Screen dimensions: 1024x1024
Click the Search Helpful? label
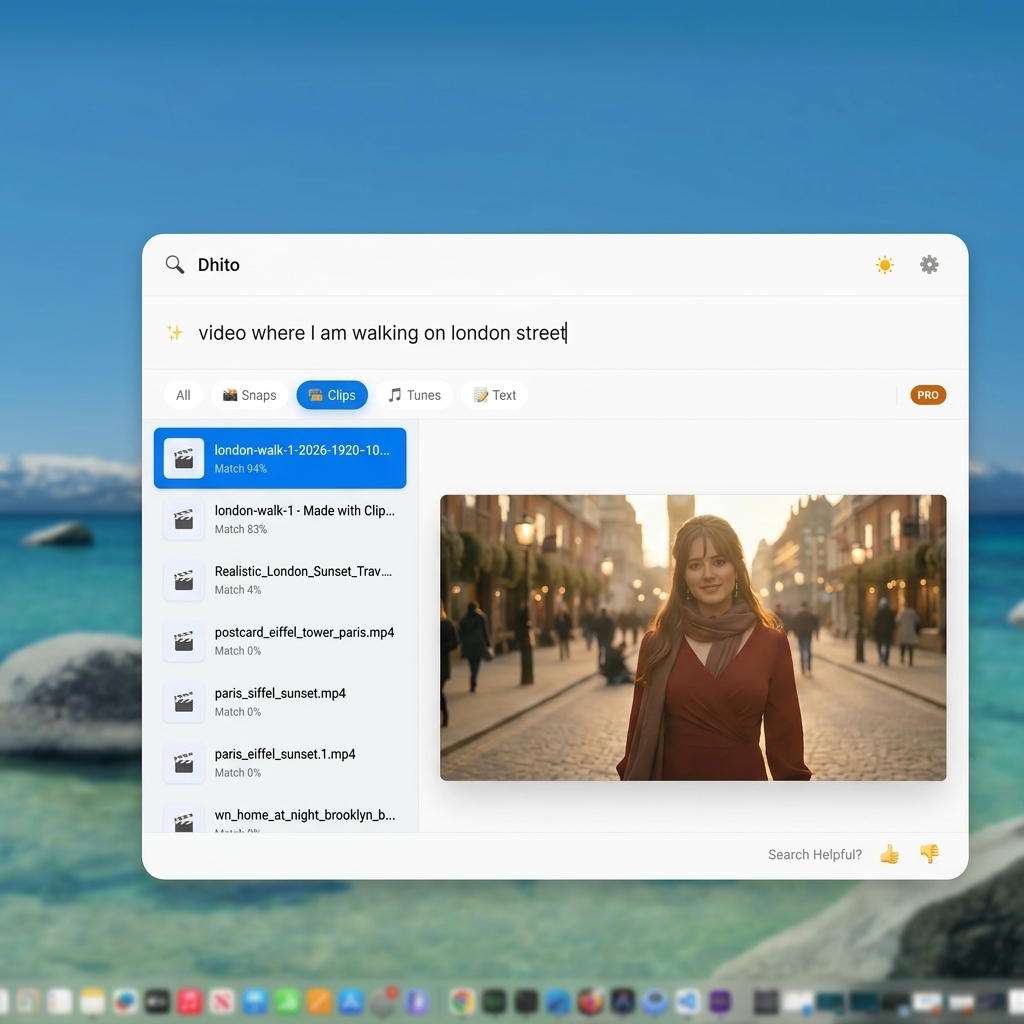814,854
